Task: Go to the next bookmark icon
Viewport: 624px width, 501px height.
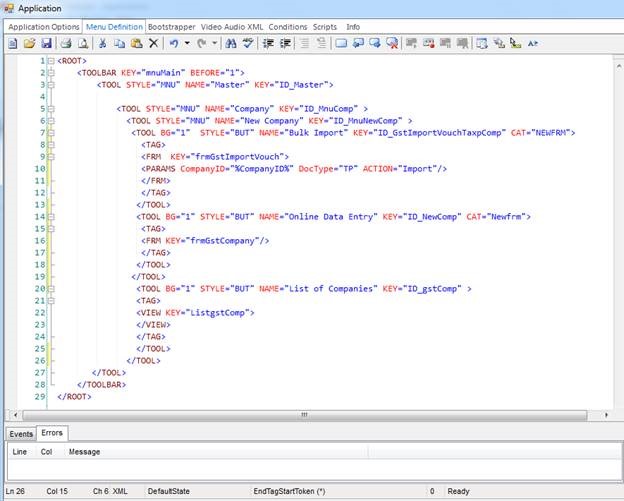Action: pyautogui.click(x=375, y=43)
